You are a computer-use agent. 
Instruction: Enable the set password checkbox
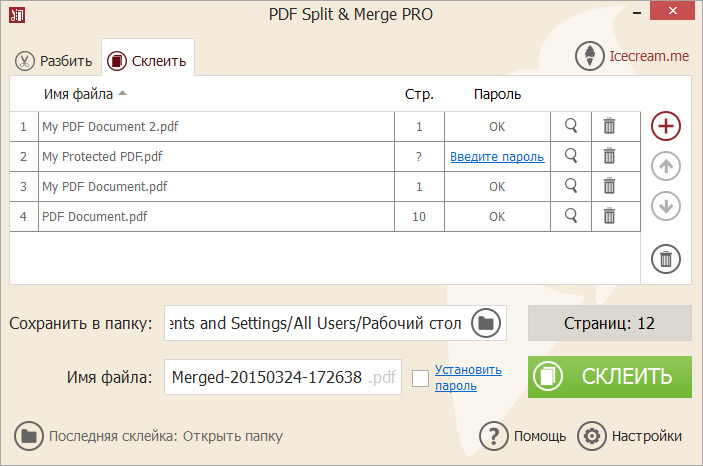point(420,378)
